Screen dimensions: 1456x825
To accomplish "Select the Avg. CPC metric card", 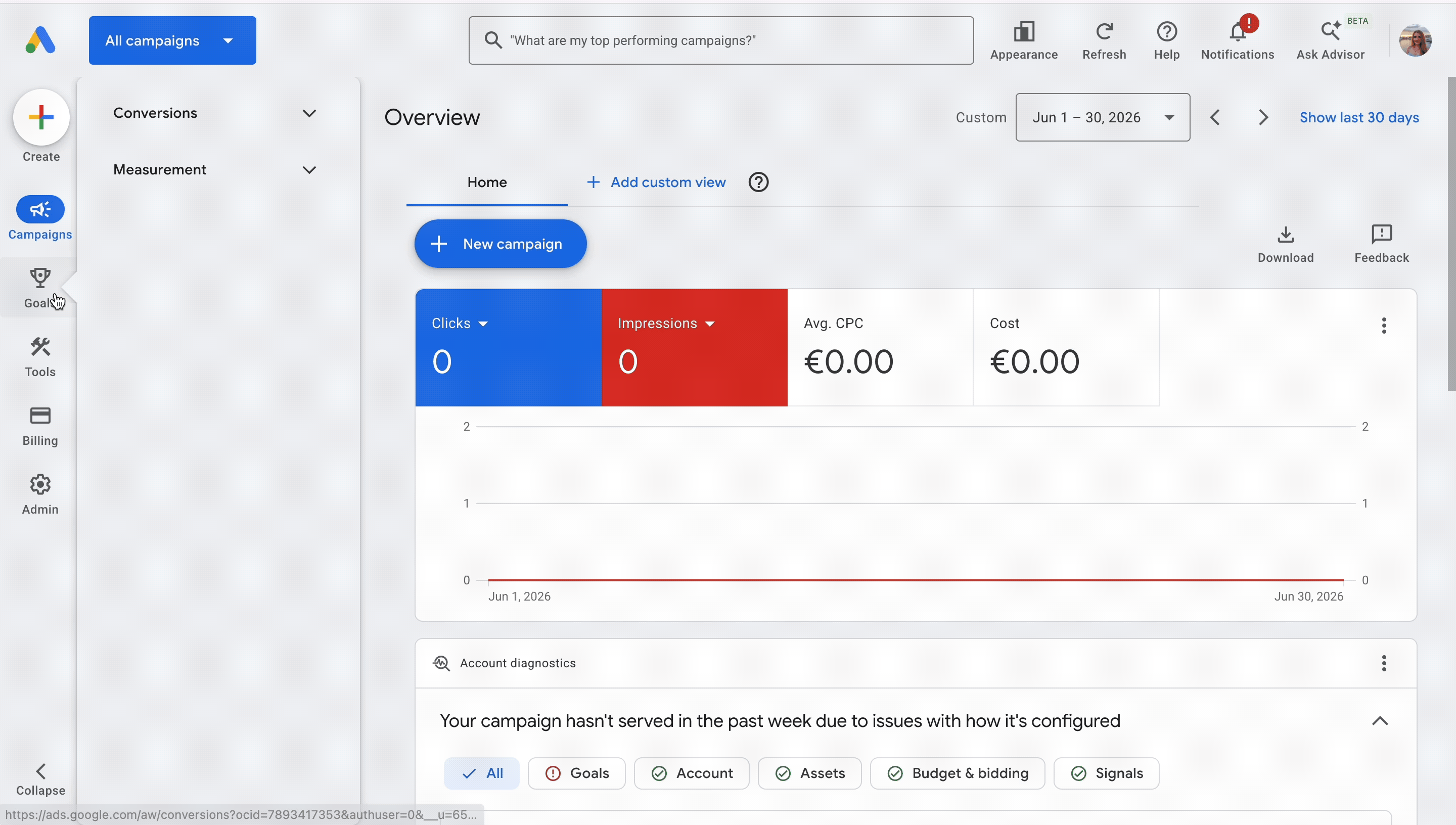I will point(880,347).
